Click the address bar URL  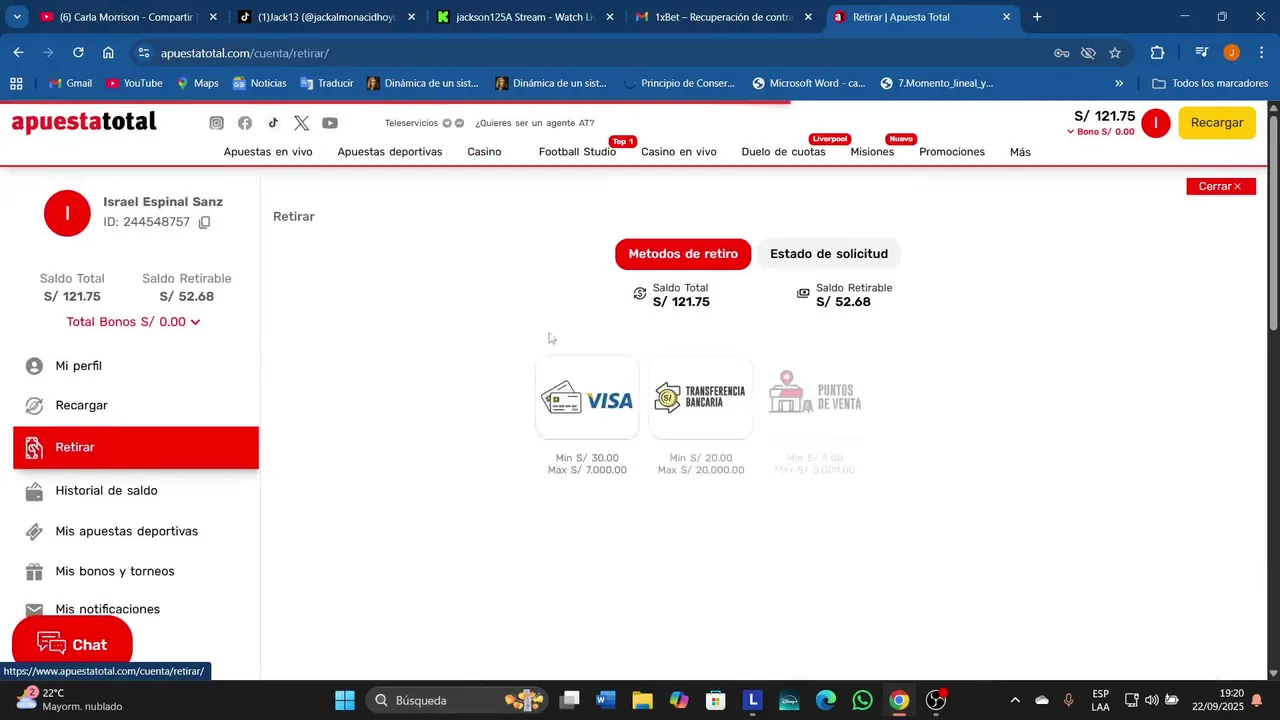pyautogui.click(x=245, y=53)
